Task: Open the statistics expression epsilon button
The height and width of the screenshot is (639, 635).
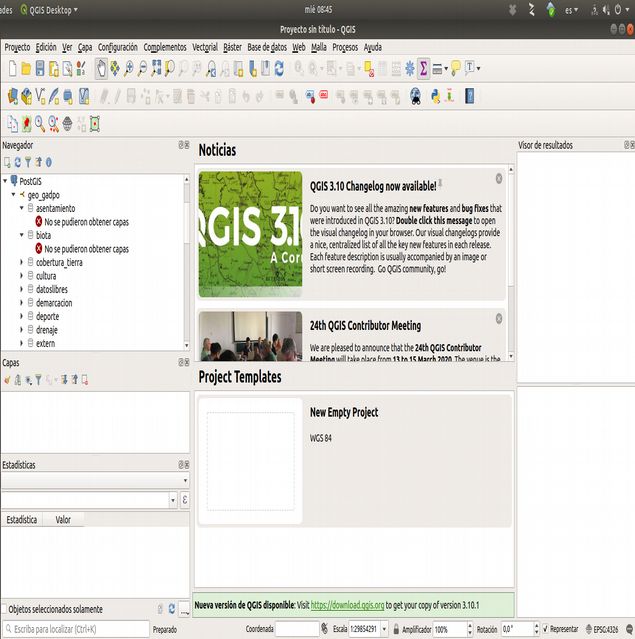Action: click(185, 500)
